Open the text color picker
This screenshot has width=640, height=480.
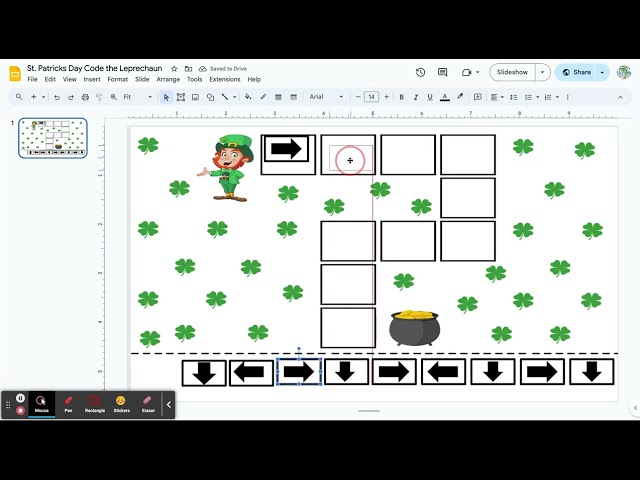[x=445, y=97]
